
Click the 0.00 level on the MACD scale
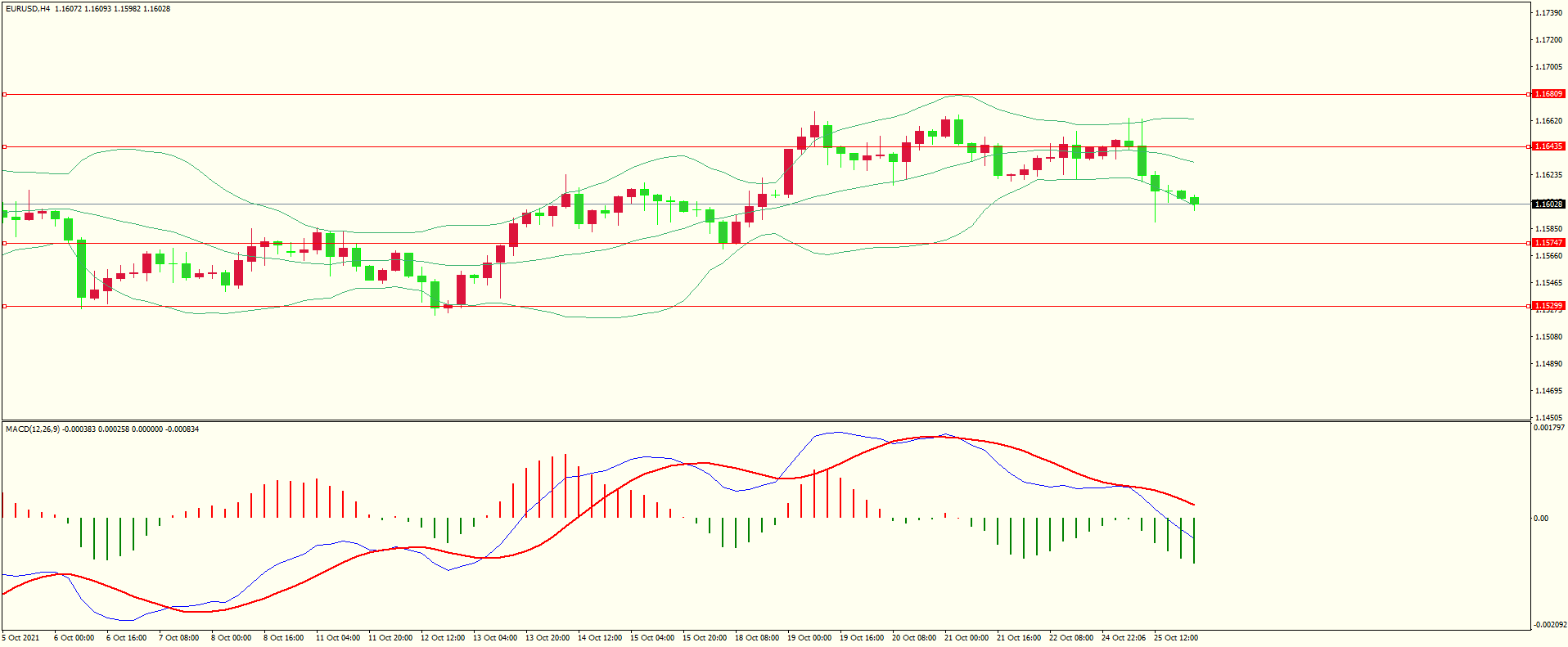1541,519
